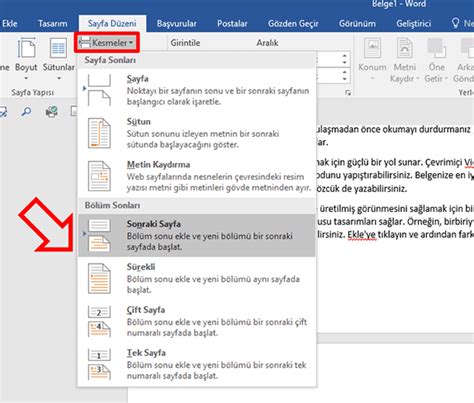Select Tek Sayfa section break
This screenshot has height=403, width=474.
coord(197,364)
